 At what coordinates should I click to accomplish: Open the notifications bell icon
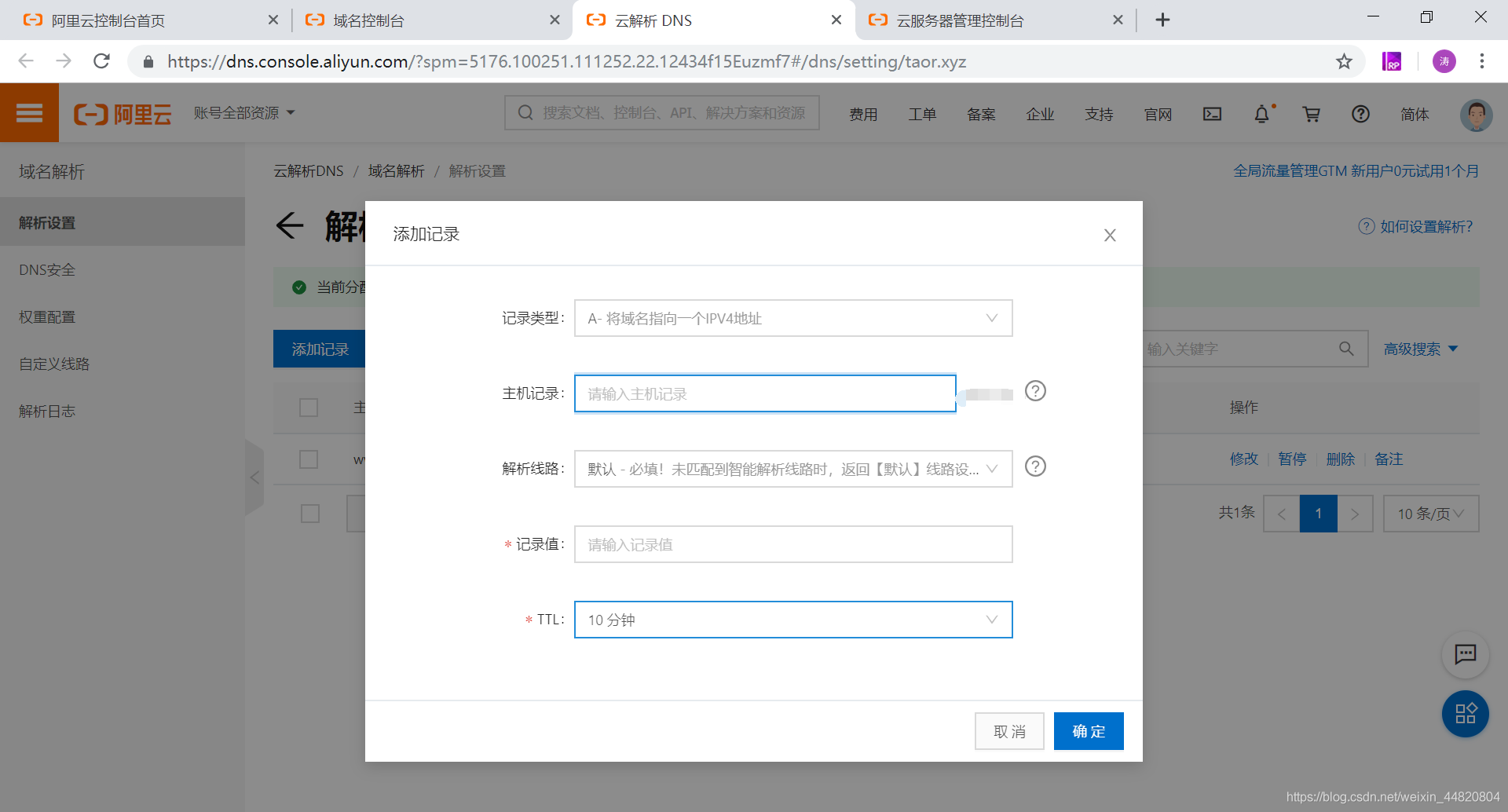coord(1261,114)
